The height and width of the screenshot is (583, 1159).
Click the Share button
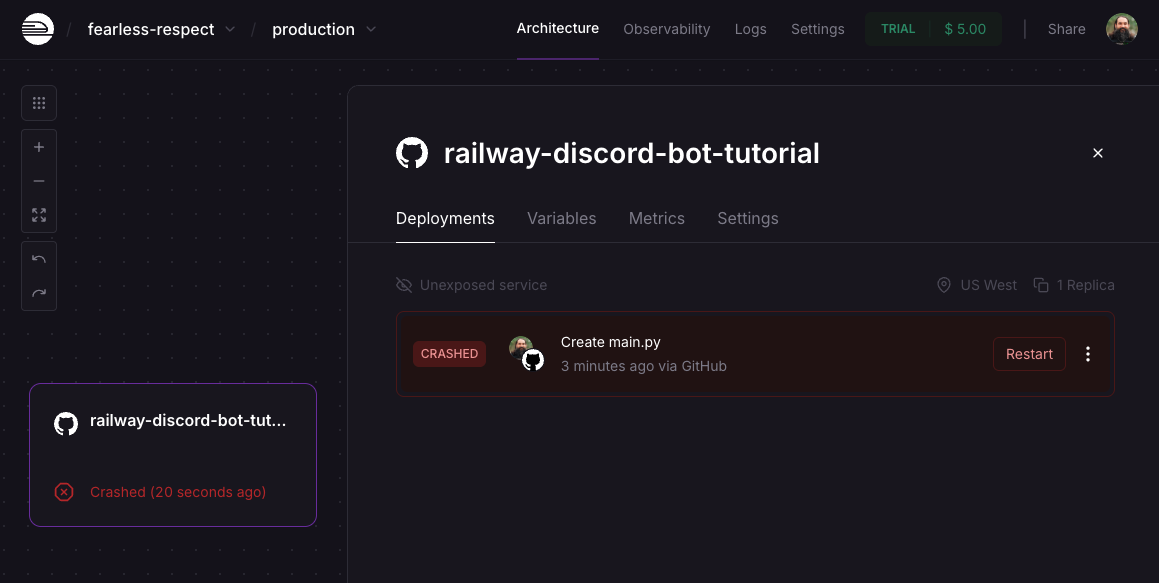[1066, 29]
